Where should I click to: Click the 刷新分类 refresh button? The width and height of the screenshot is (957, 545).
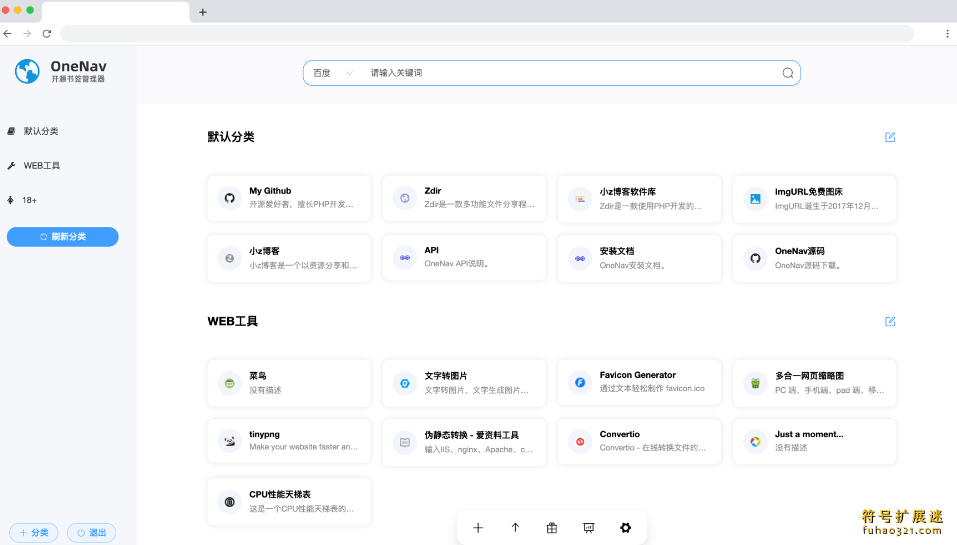coord(63,237)
